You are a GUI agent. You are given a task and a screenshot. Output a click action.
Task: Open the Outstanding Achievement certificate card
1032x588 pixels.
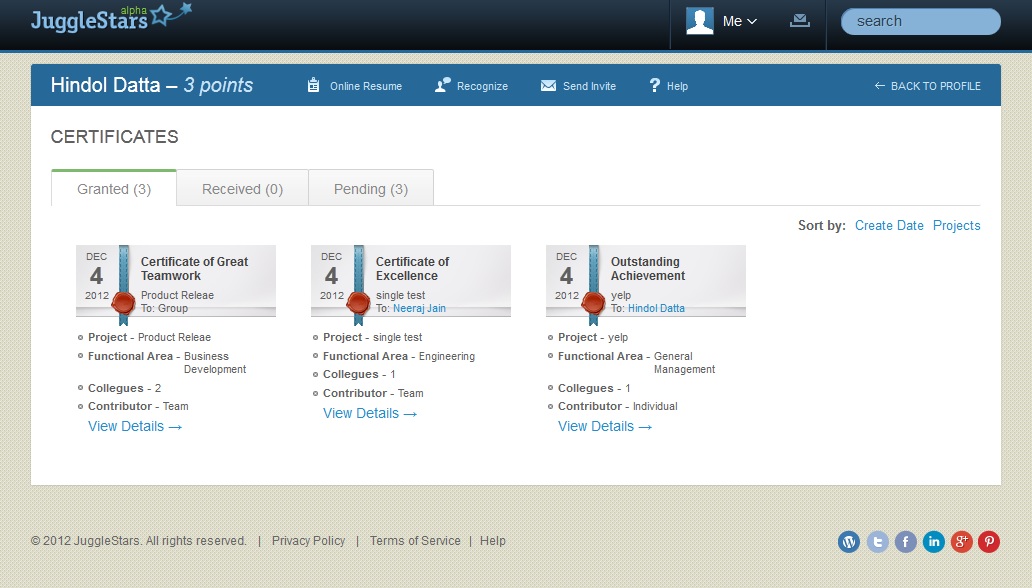[x=647, y=269]
